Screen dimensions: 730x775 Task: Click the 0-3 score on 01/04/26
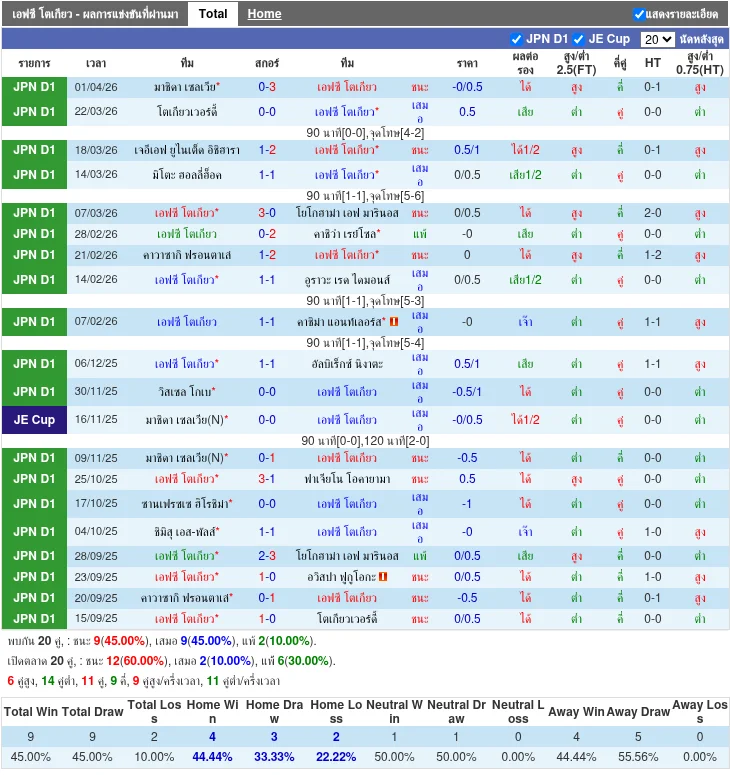coord(267,87)
